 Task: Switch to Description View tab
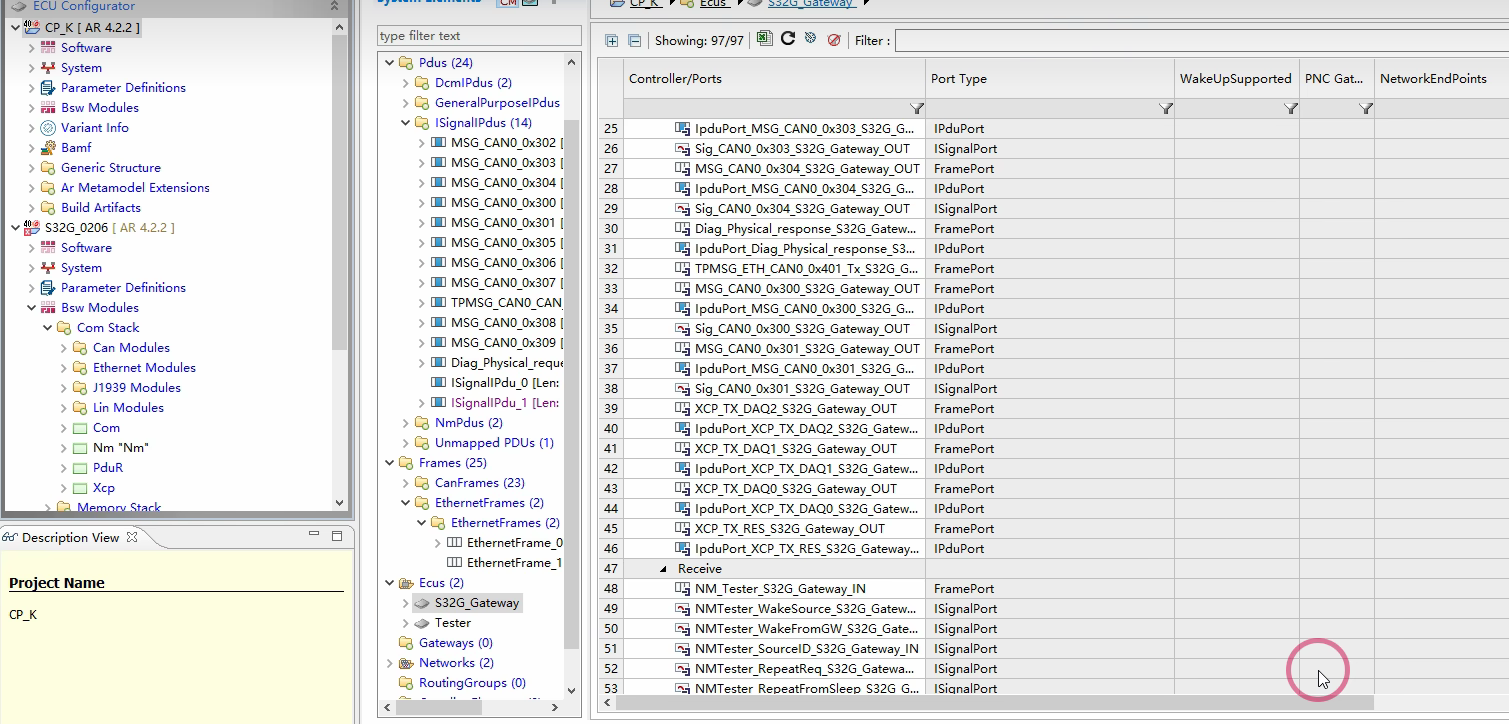(69, 537)
